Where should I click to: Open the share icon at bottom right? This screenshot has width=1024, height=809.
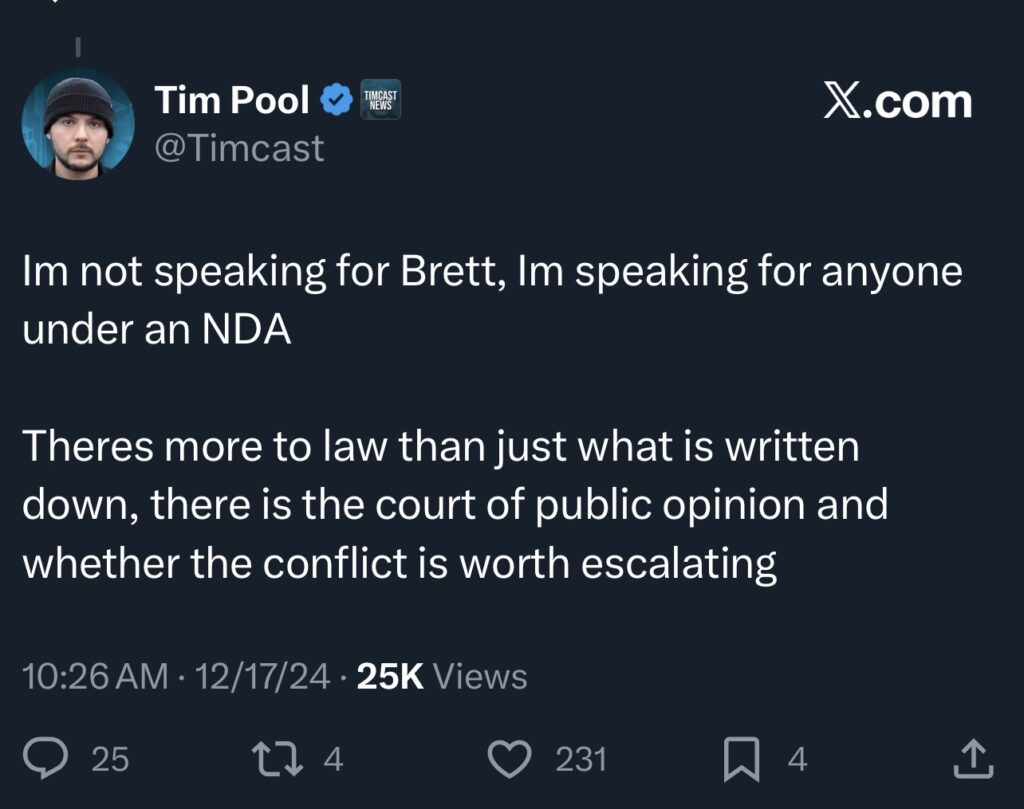tap(970, 759)
